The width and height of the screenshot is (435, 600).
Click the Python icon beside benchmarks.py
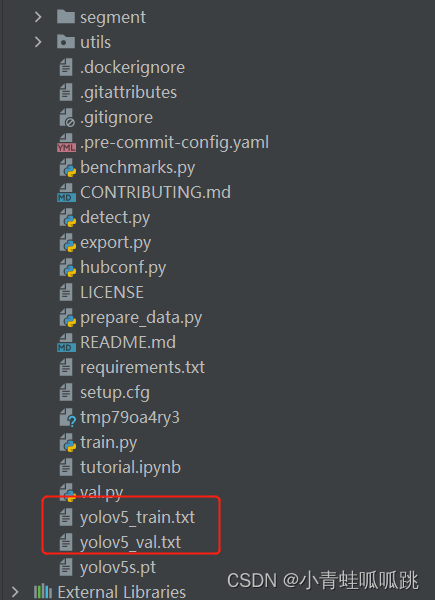[x=68, y=168]
